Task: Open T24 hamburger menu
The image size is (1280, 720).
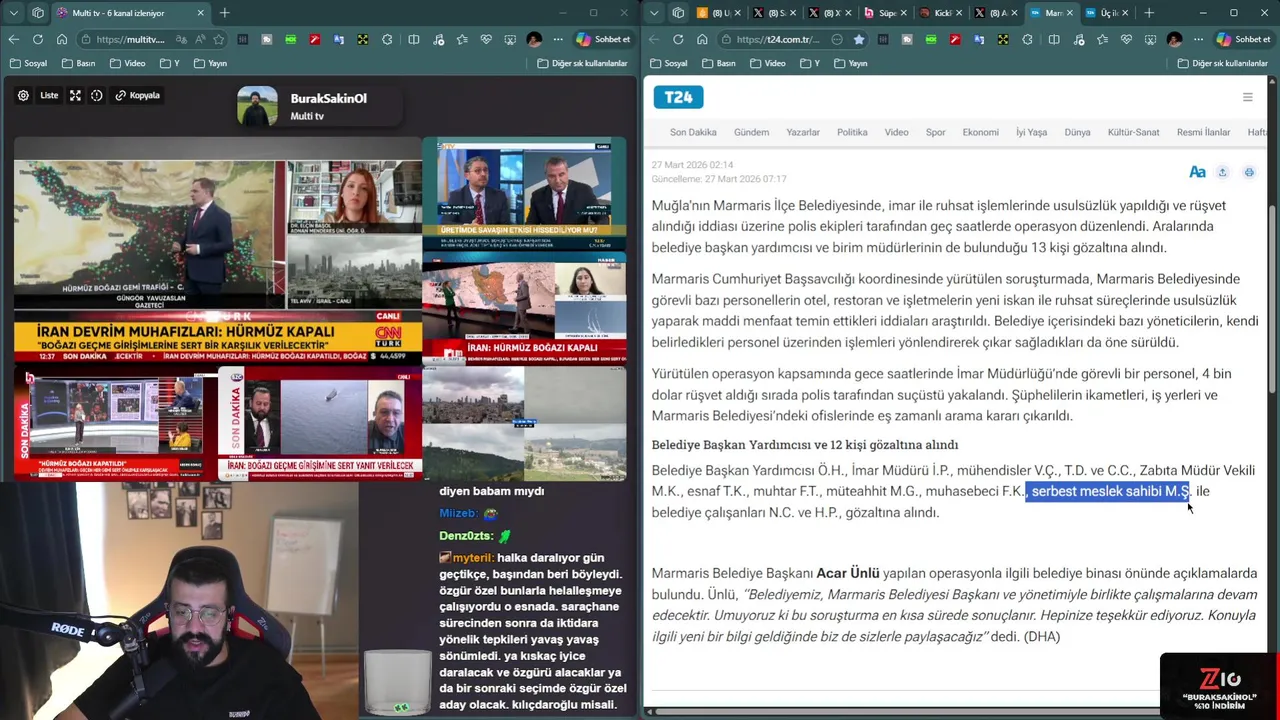Action: click(x=1247, y=97)
